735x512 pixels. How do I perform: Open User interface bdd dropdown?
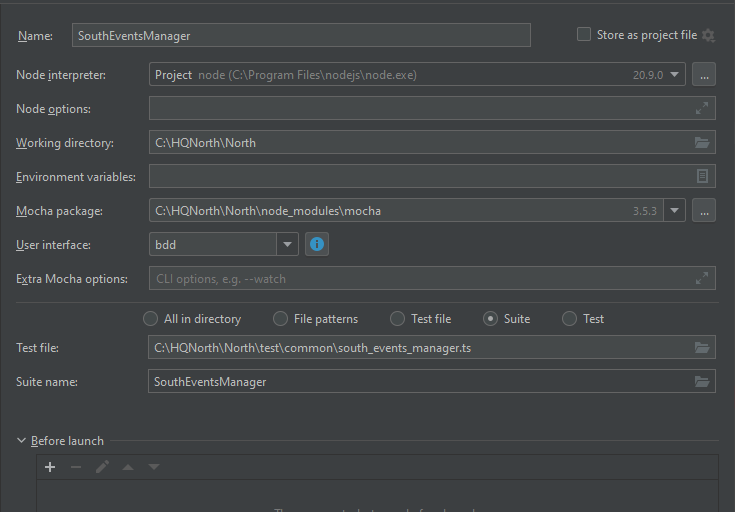[x=287, y=244]
